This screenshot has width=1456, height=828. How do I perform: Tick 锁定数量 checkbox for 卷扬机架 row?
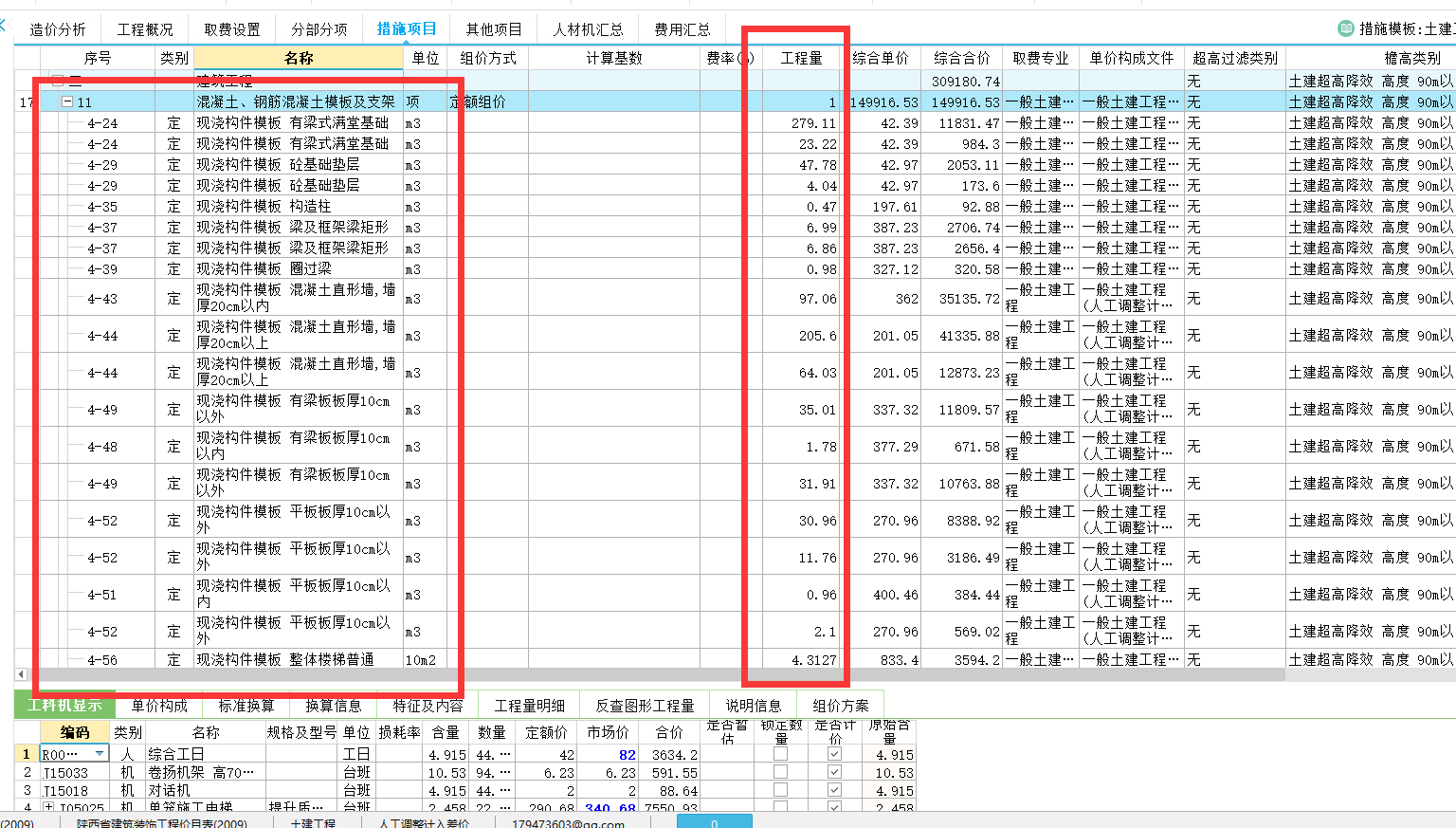tap(780, 772)
